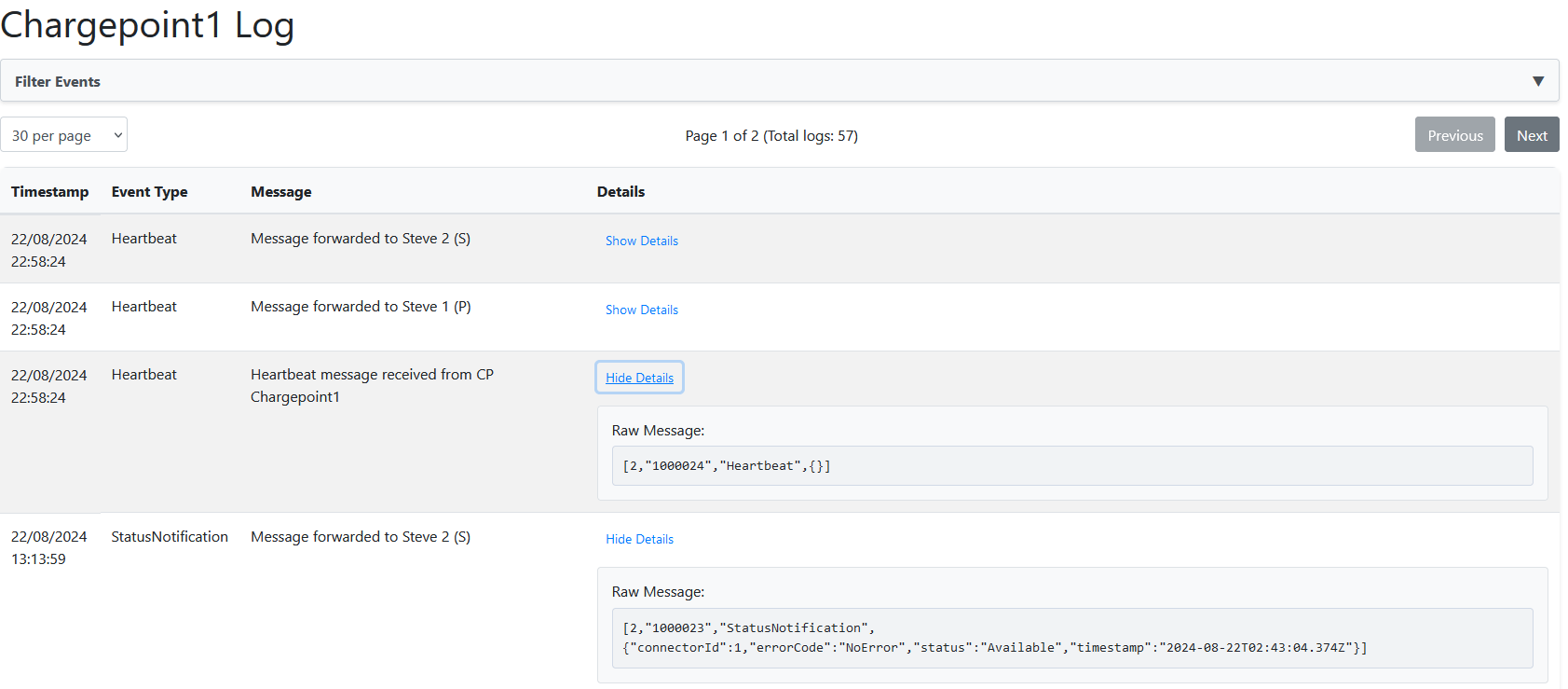Expand the Filter Events panel arrow

point(1538,81)
